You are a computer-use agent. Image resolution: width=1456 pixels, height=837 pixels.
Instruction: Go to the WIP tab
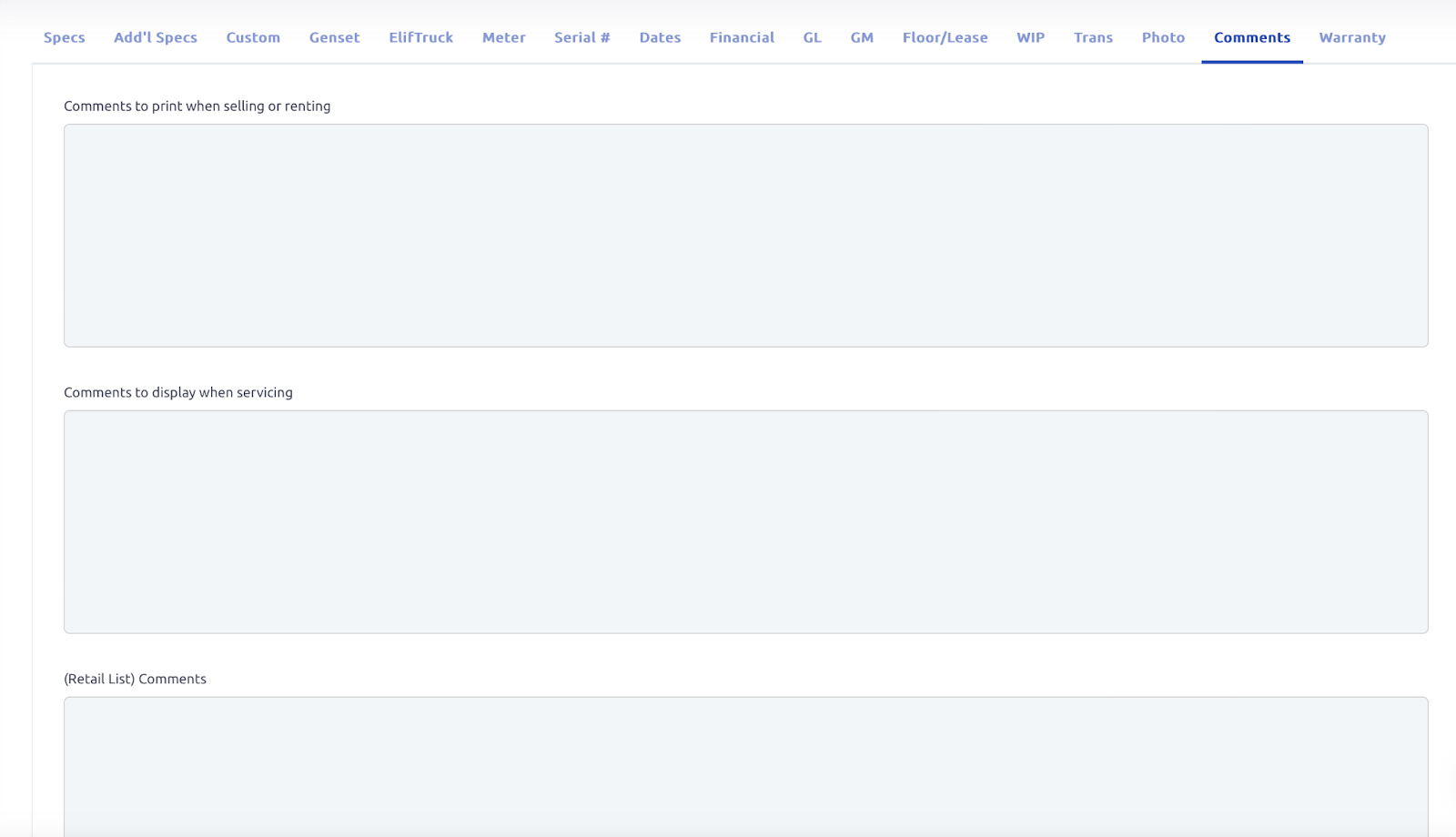pos(1030,37)
